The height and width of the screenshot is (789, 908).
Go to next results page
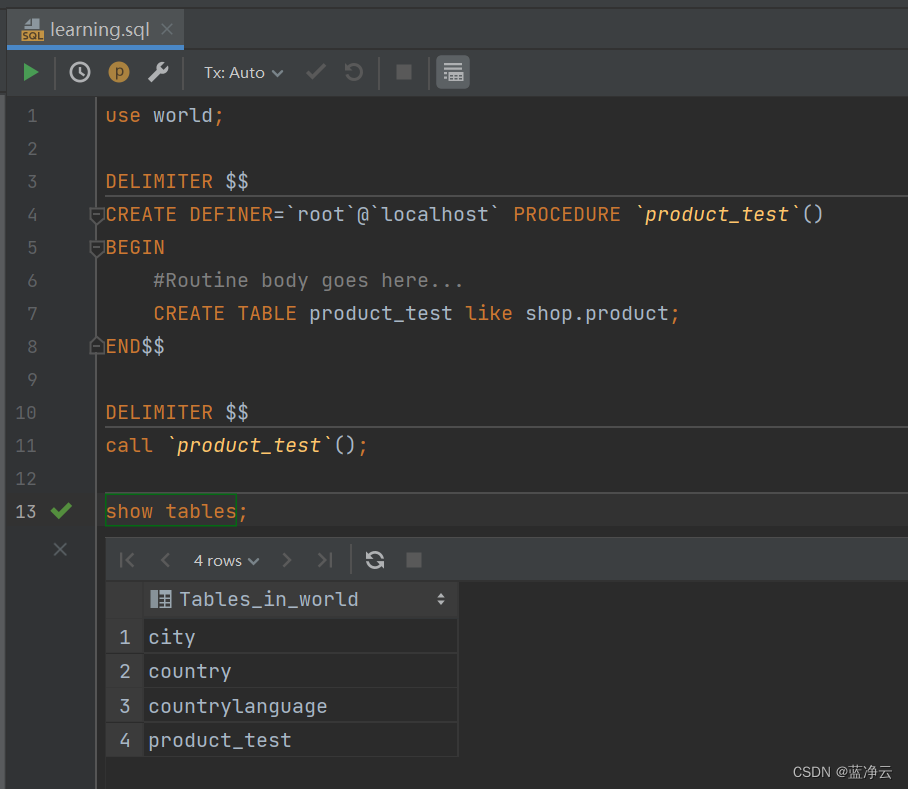[x=287, y=560]
